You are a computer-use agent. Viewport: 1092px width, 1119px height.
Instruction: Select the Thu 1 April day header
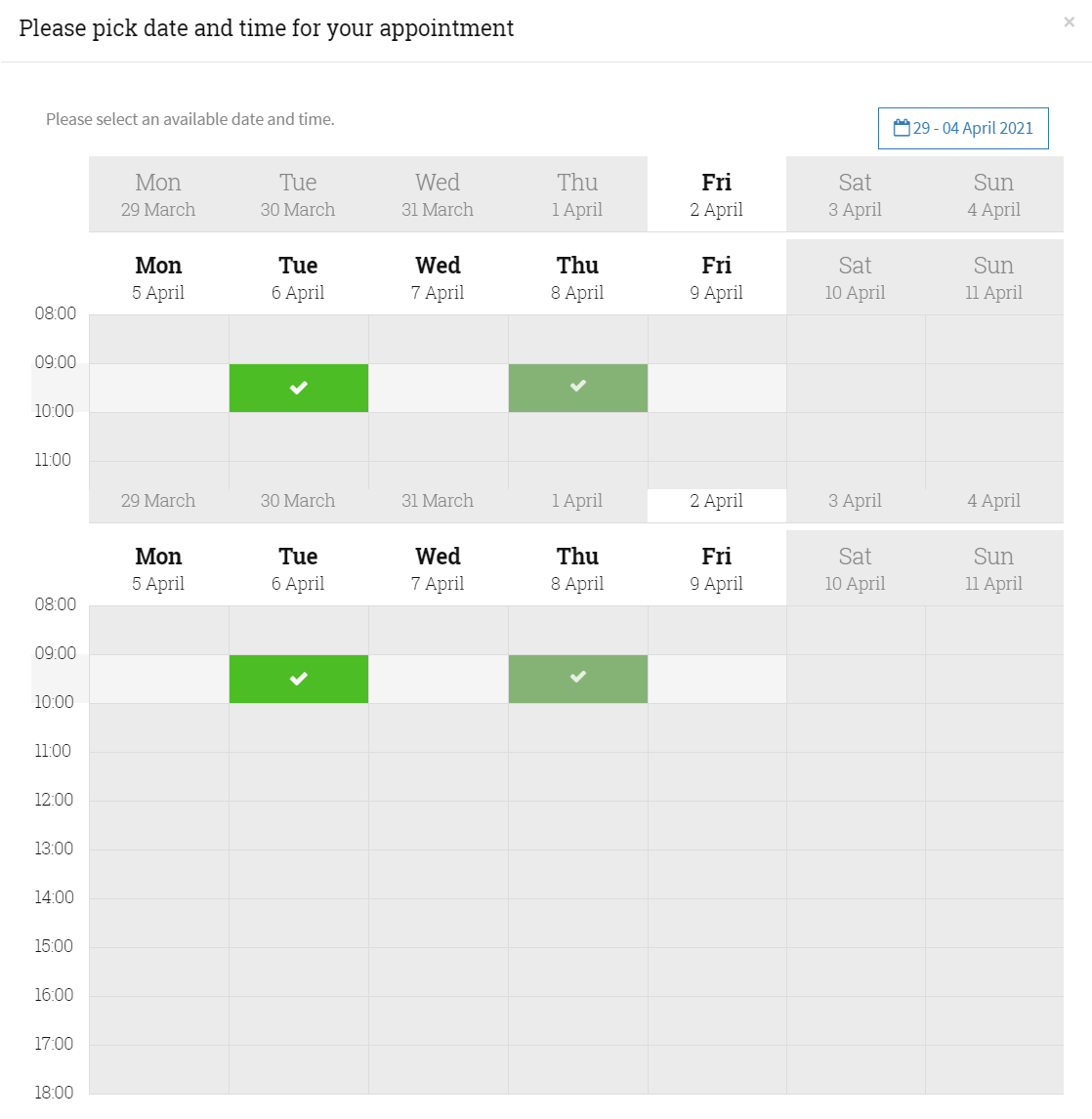tap(577, 194)
